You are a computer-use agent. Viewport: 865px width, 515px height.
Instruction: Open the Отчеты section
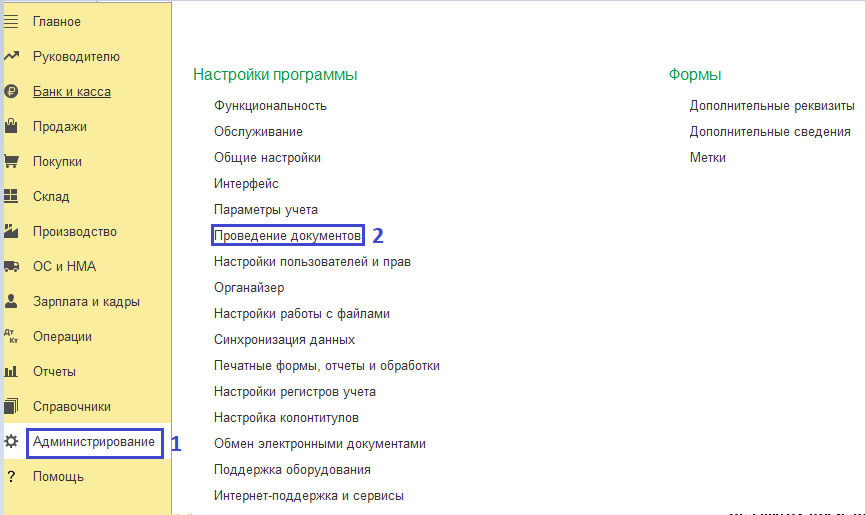[54, 372]
